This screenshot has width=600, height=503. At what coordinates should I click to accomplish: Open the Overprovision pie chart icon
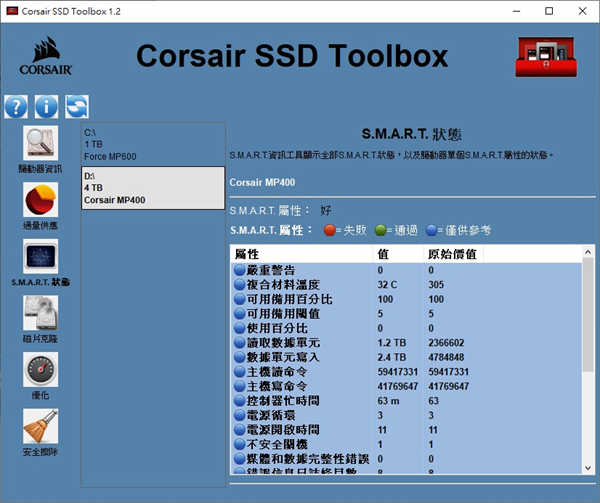[x=41, y=199]
